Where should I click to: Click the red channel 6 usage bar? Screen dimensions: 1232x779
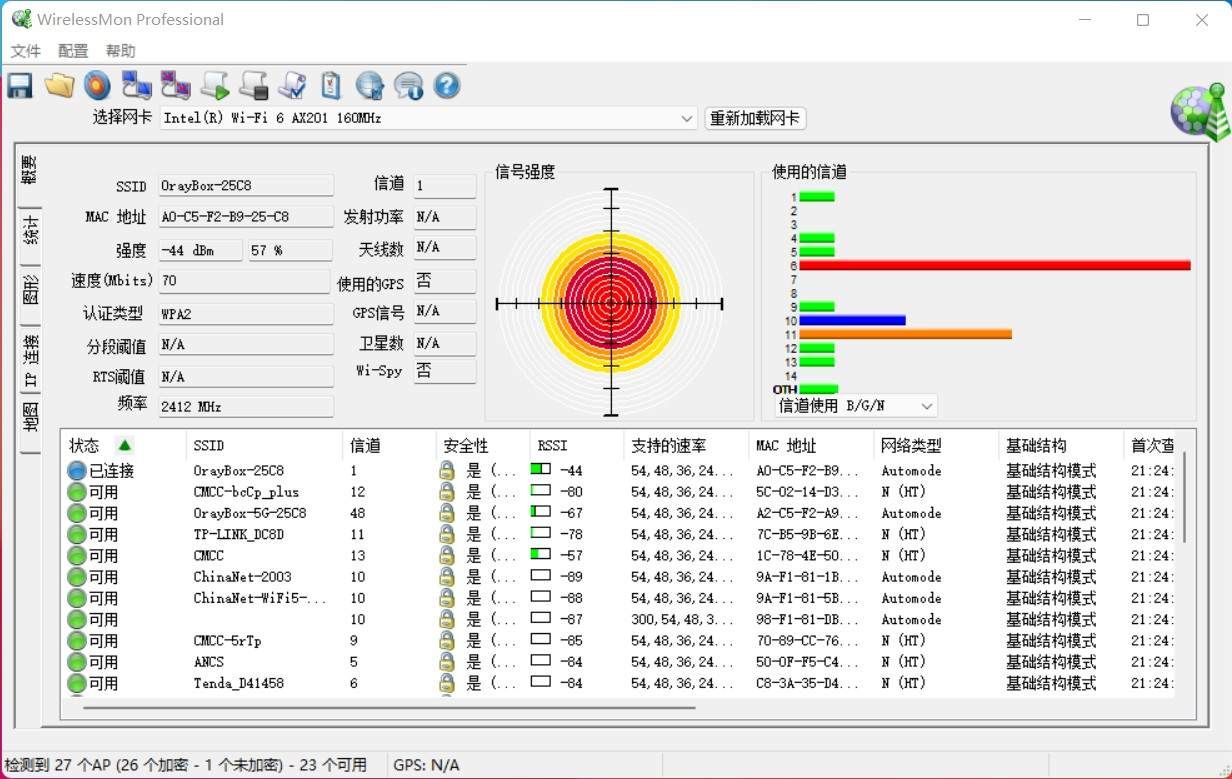coord(995,266)
